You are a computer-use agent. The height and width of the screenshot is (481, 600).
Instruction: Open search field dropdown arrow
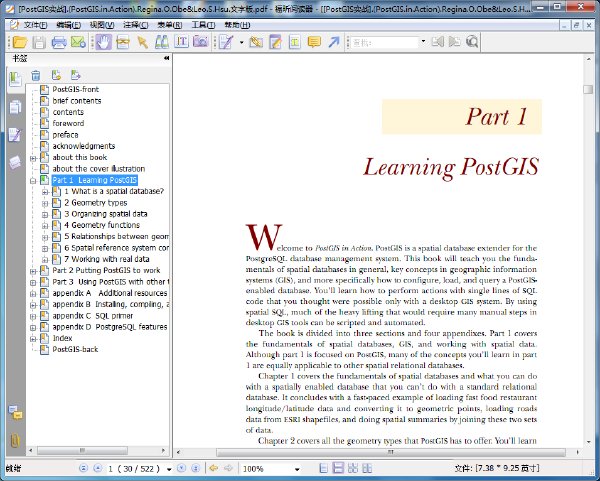pos(423,41)
